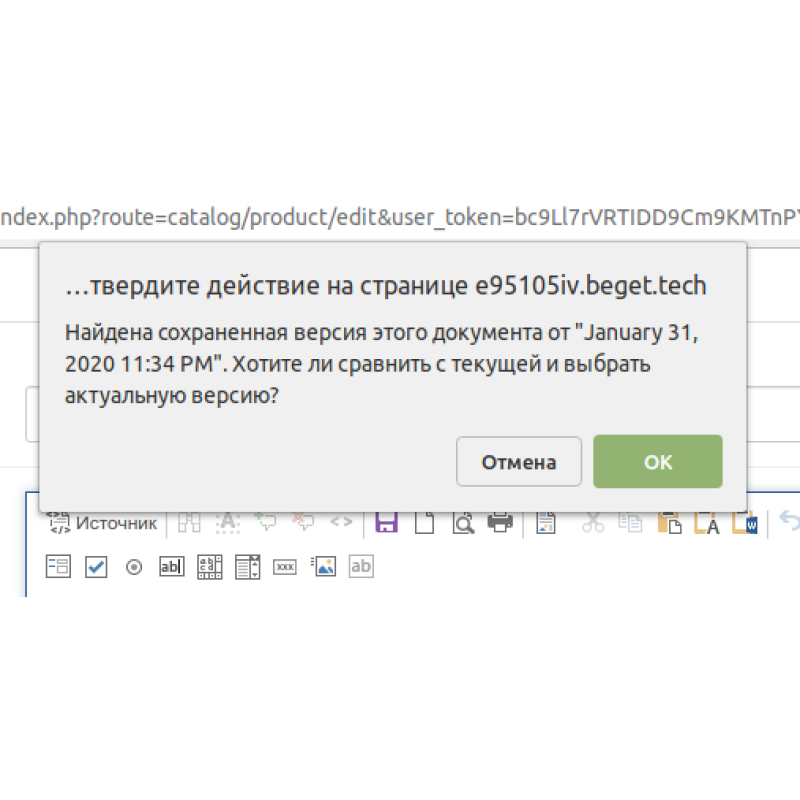Image resolution: width=800 pixels, height=800 pixels.
Task: Copy content with the copy icon
Action: [x=629, y=521]
